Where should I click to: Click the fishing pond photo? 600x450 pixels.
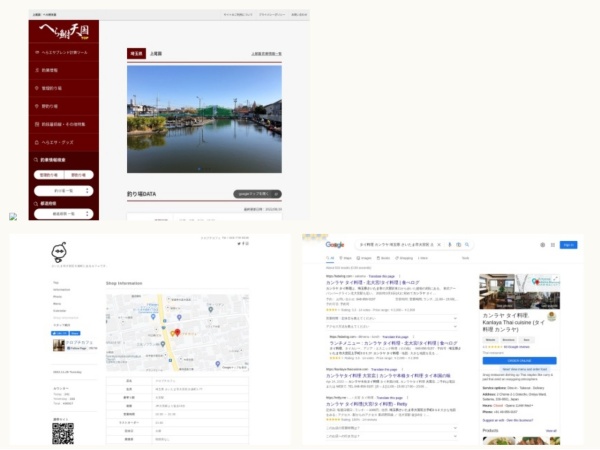point(204,119)
